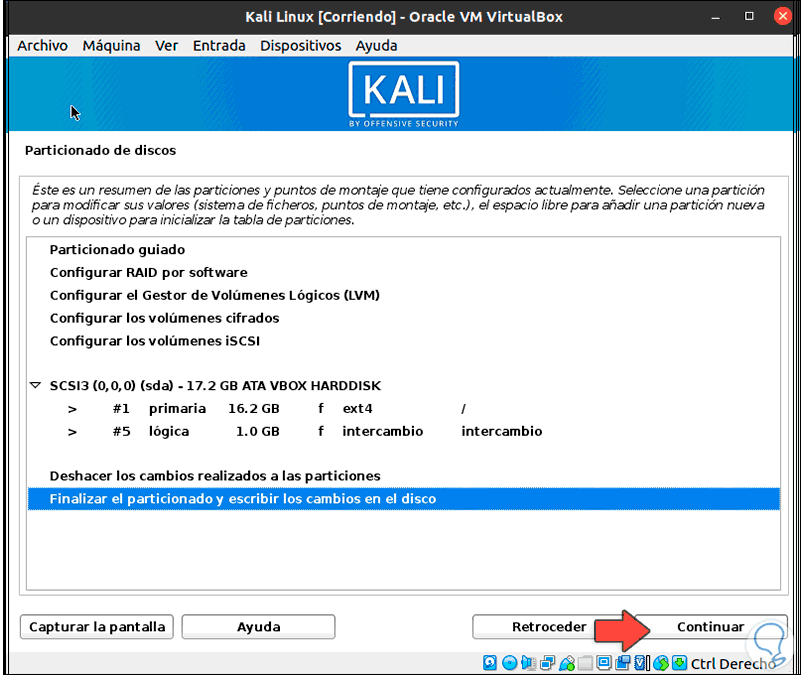Viewport: 804px width, 675px height.
Task: Click the mouse integration status icon
Action: pyautogui.click(x=661, y=663)
